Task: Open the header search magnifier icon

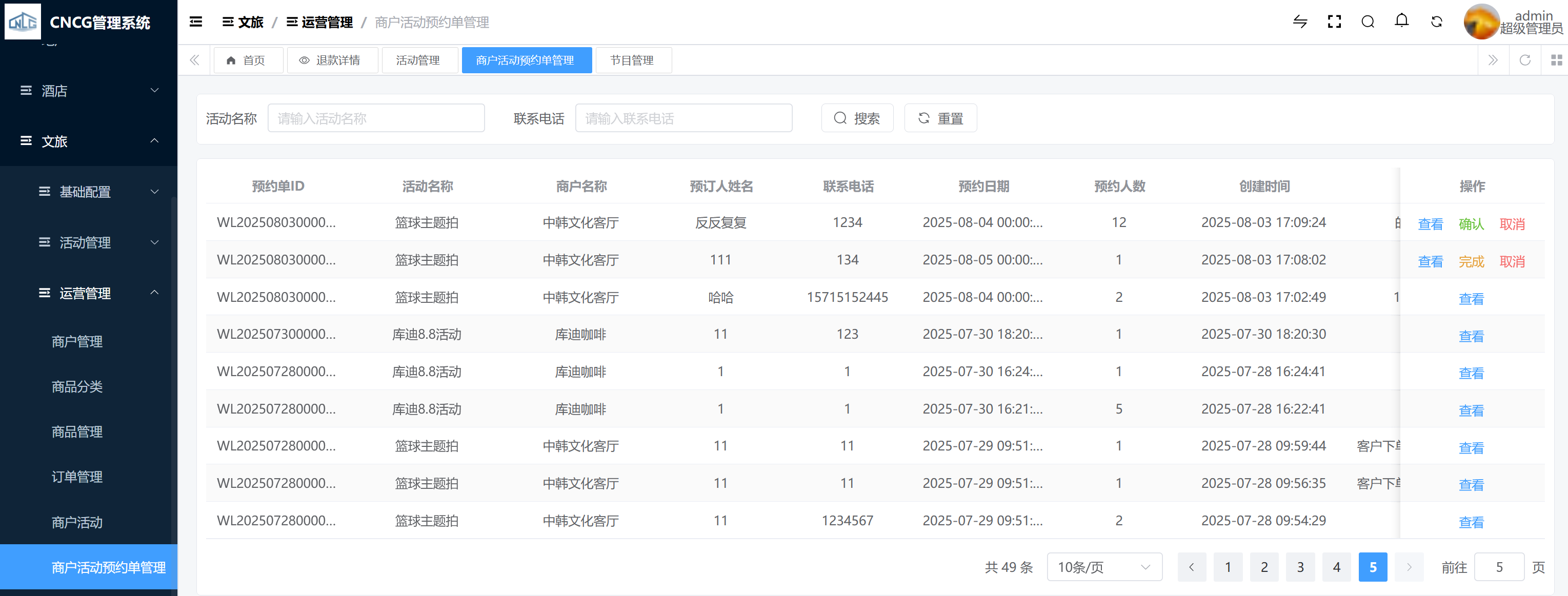Action: pyautogui.click(x=1368, y=22)
